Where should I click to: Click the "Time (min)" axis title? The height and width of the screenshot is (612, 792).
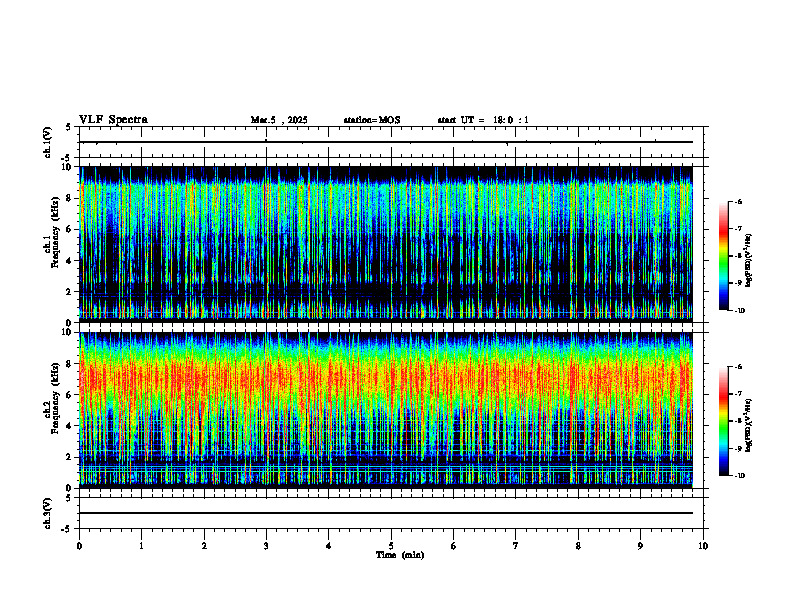pyautogui.click(x=400, y=555)
